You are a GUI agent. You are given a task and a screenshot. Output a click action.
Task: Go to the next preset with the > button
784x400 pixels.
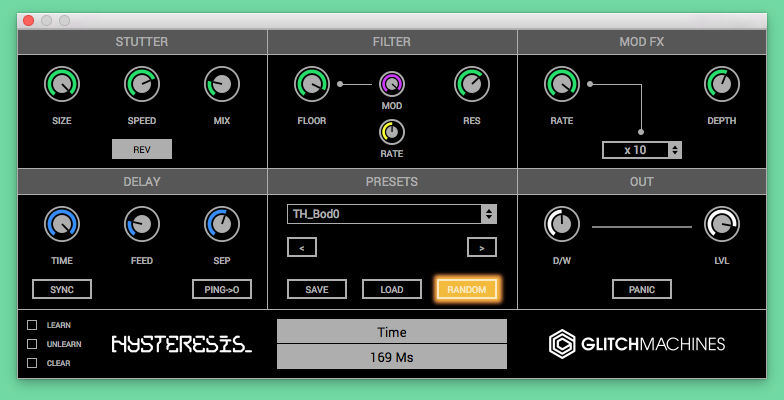(482, 247)
